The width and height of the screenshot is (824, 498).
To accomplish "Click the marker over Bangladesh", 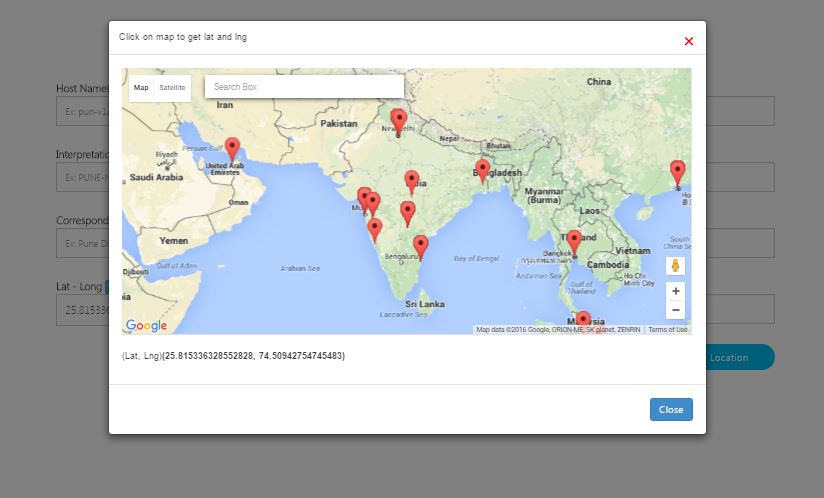I will click(x=482, y=169).
